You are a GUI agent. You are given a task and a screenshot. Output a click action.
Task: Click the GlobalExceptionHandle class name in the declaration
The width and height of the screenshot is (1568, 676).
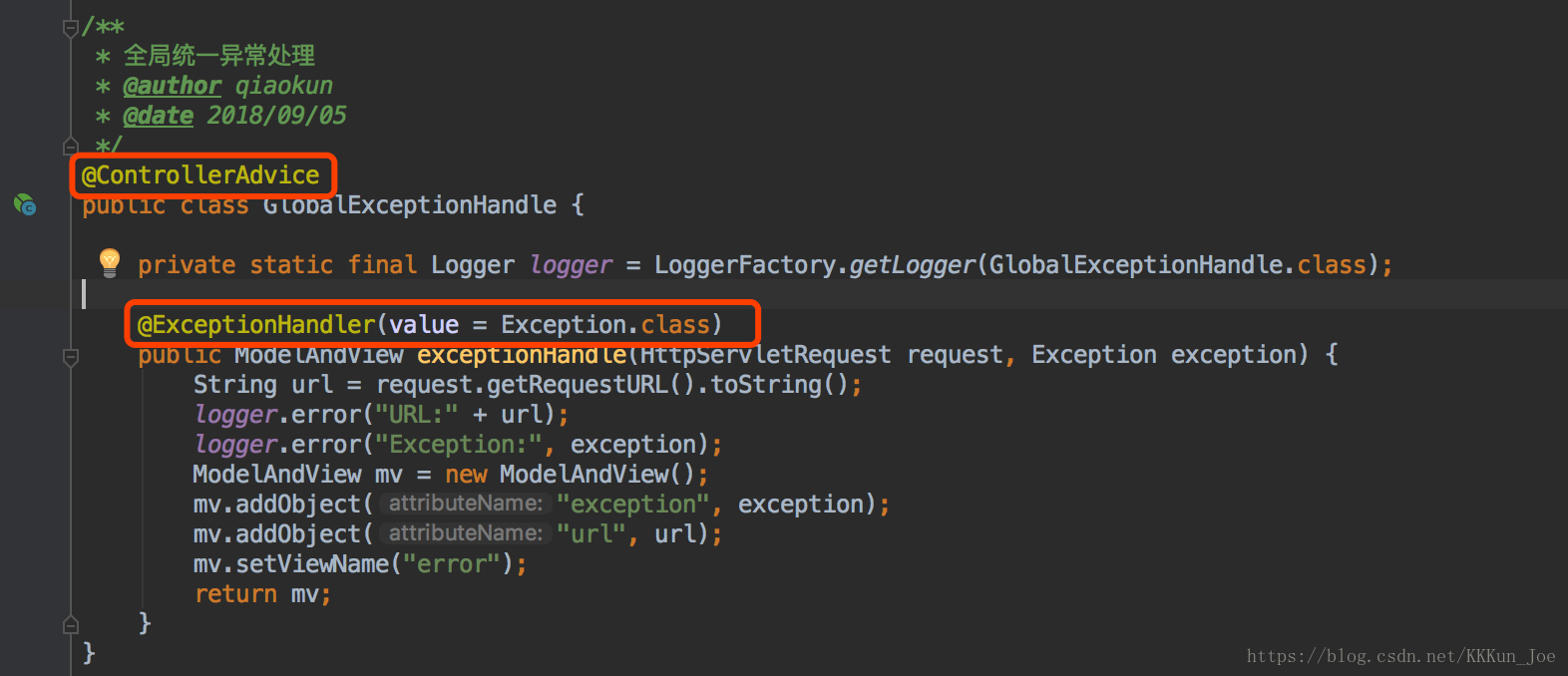(x=410, y=205)
